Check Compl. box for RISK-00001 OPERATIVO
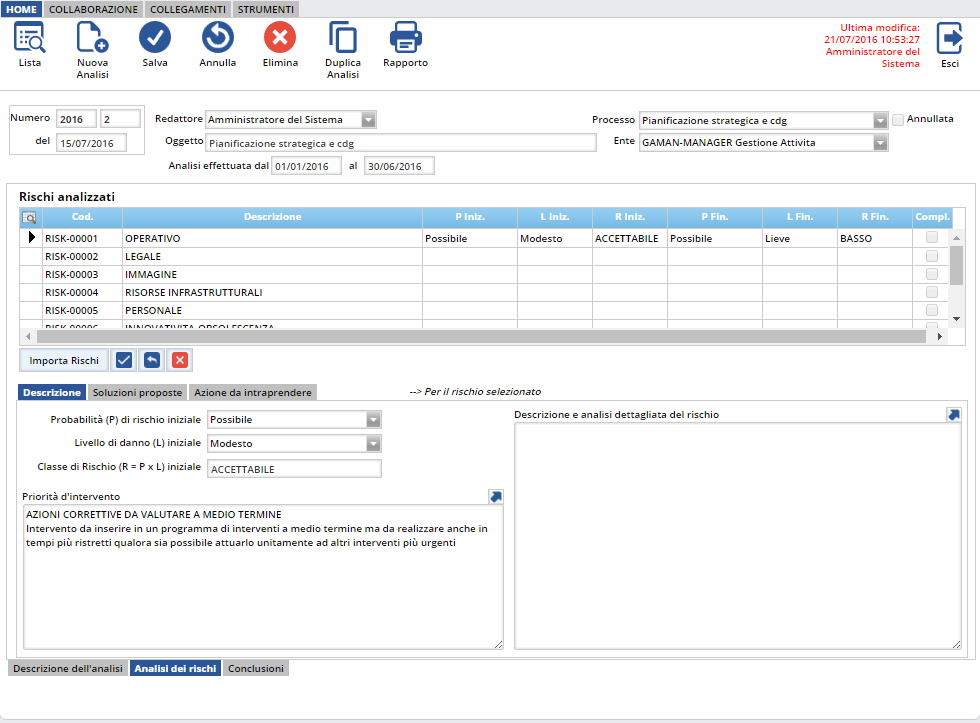The height and width of the screenshot is (723, 980). pyautogui.click(x=932, y=239)
